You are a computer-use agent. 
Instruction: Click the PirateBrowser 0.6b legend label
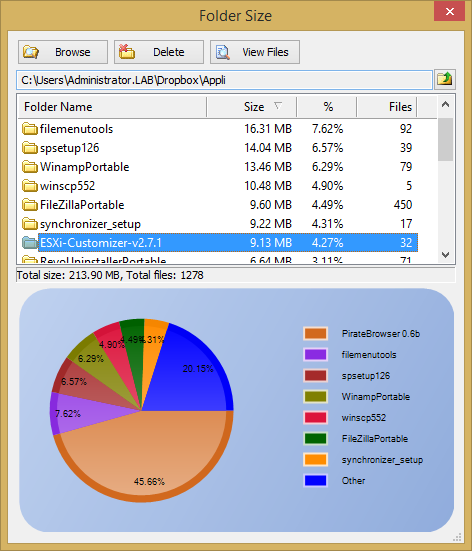pos(381,333)
